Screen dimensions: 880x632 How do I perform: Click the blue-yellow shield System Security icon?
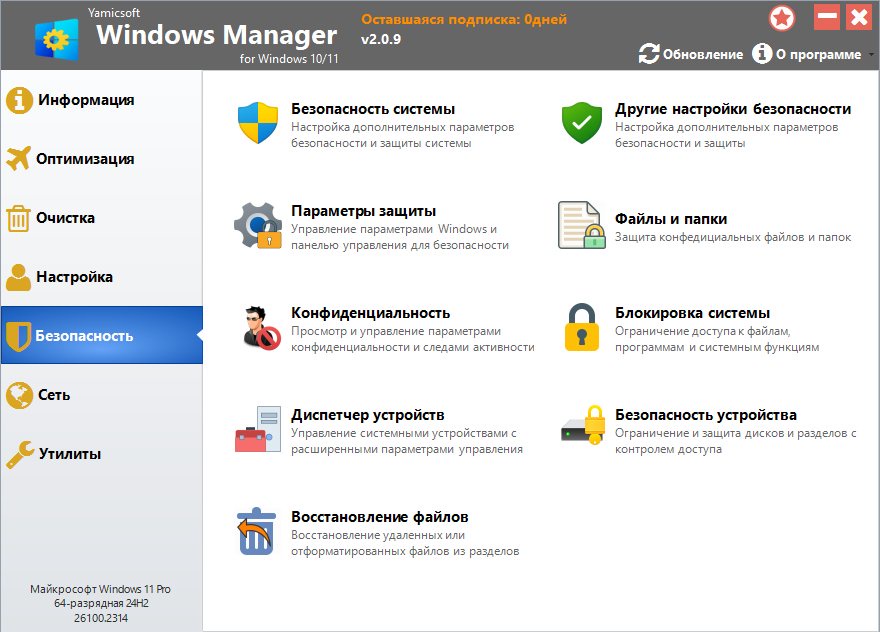[257, 123]
